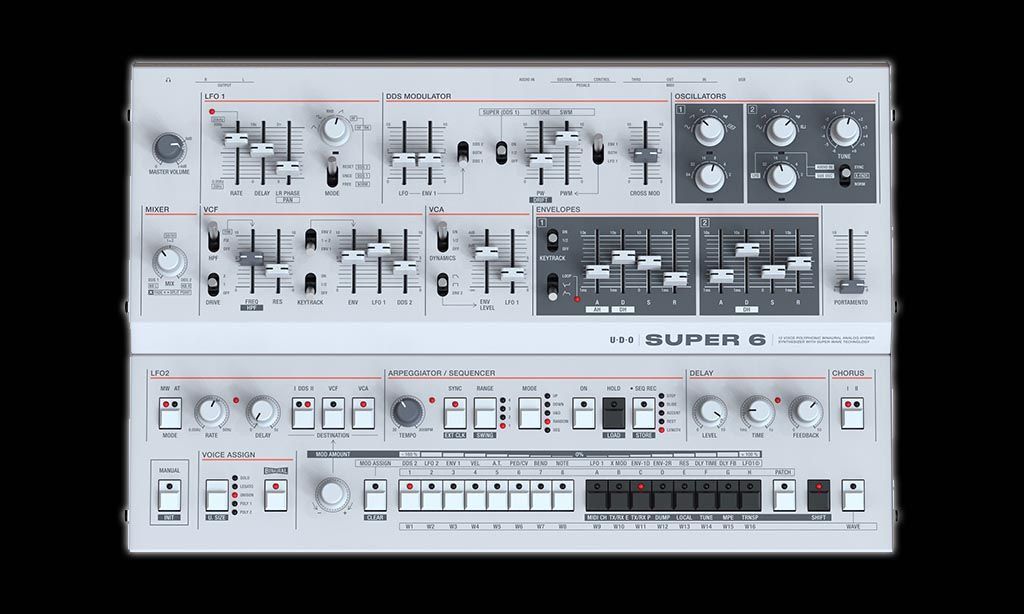Screen dimensions: 1024x614
Task: Toggle the Oscillator 2 Sync switch
Action: (x=845, y=175)
